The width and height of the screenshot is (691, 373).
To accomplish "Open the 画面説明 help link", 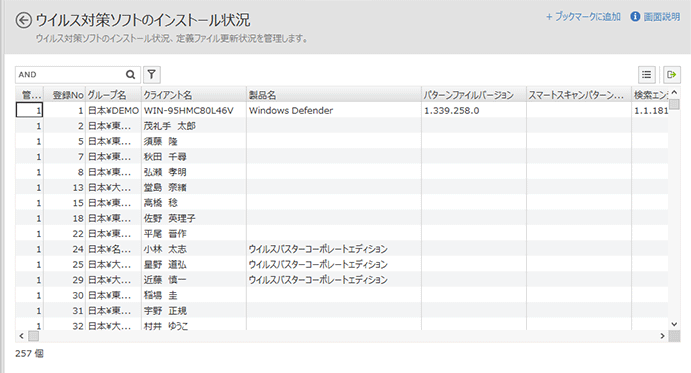I will [x=661, y=17].
